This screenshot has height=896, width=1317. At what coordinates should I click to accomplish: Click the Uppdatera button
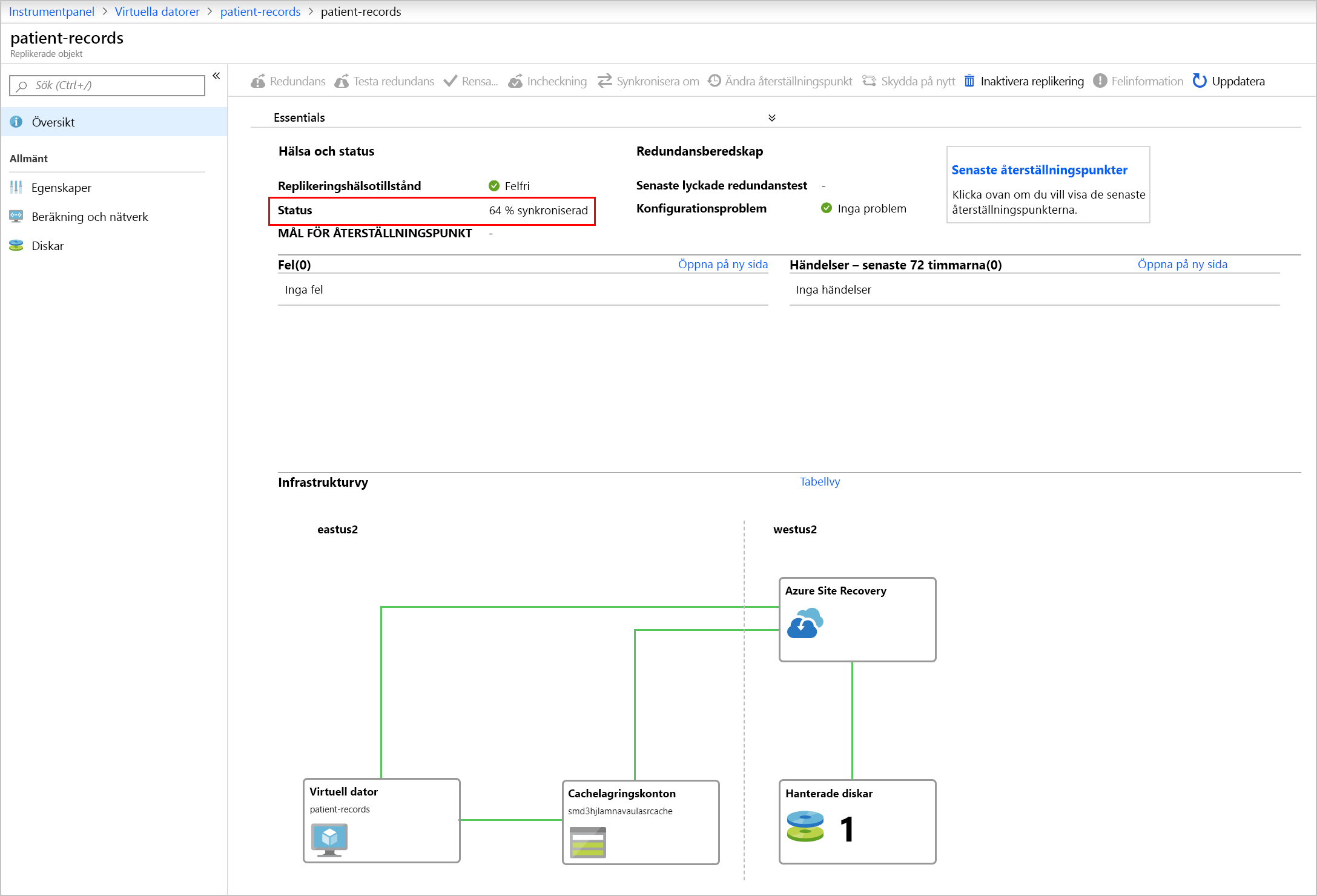point(1229,81)
